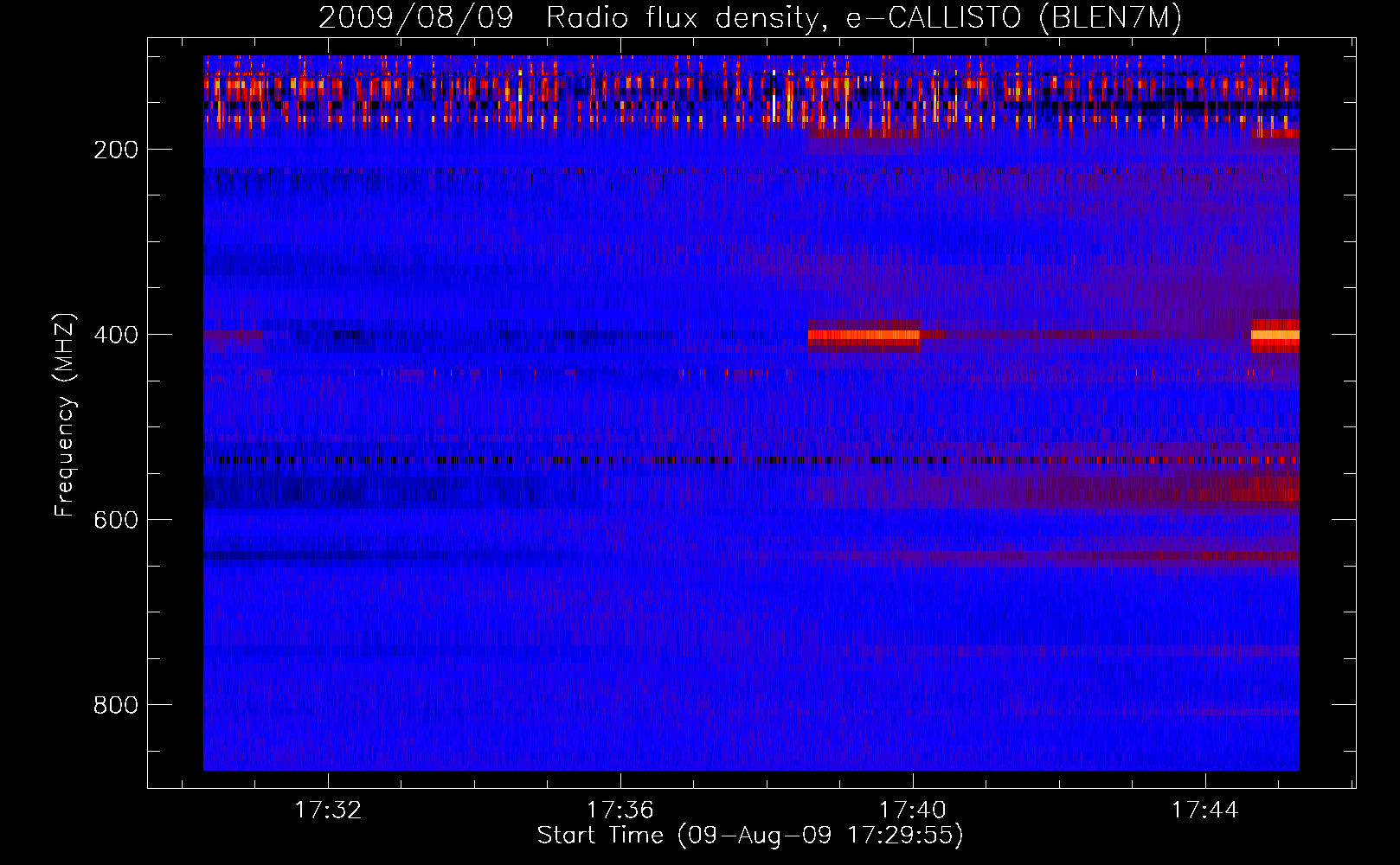Click the plot title 'Radio flux density, e-CALLISTO (BLEN7M)'

pos(864,17)
